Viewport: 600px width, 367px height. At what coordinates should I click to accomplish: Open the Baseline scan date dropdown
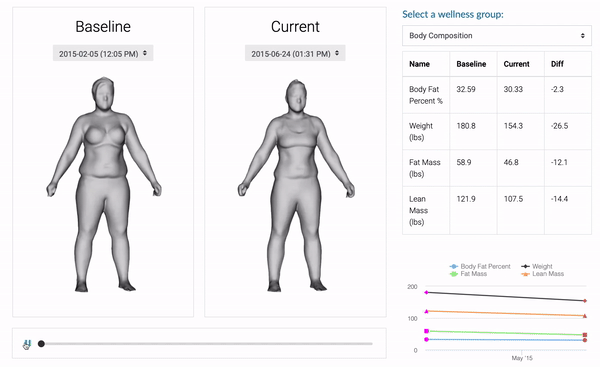point(103,54)
